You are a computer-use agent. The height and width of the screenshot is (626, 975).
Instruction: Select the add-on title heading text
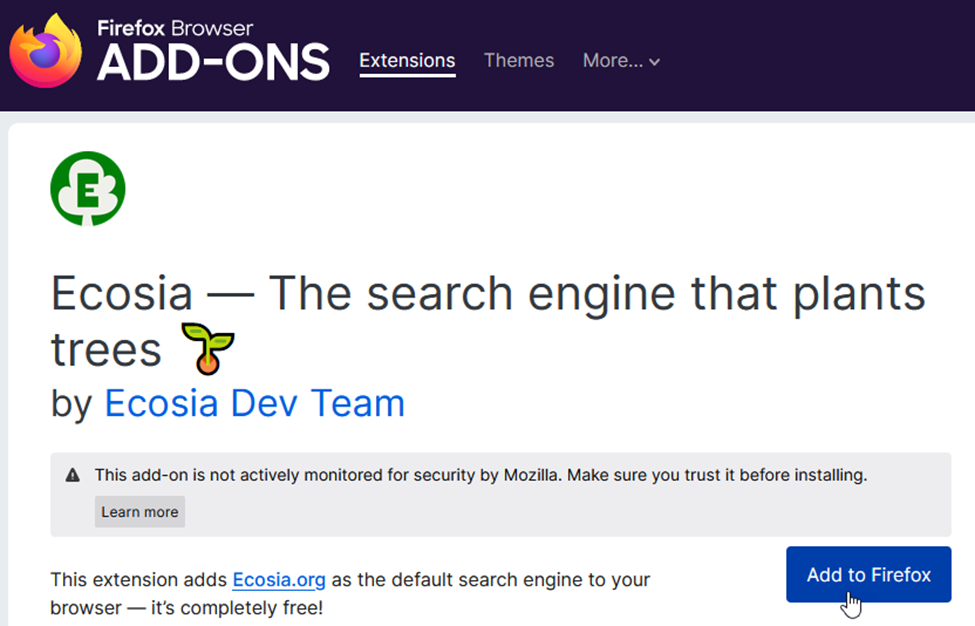(x=488, y=292)
